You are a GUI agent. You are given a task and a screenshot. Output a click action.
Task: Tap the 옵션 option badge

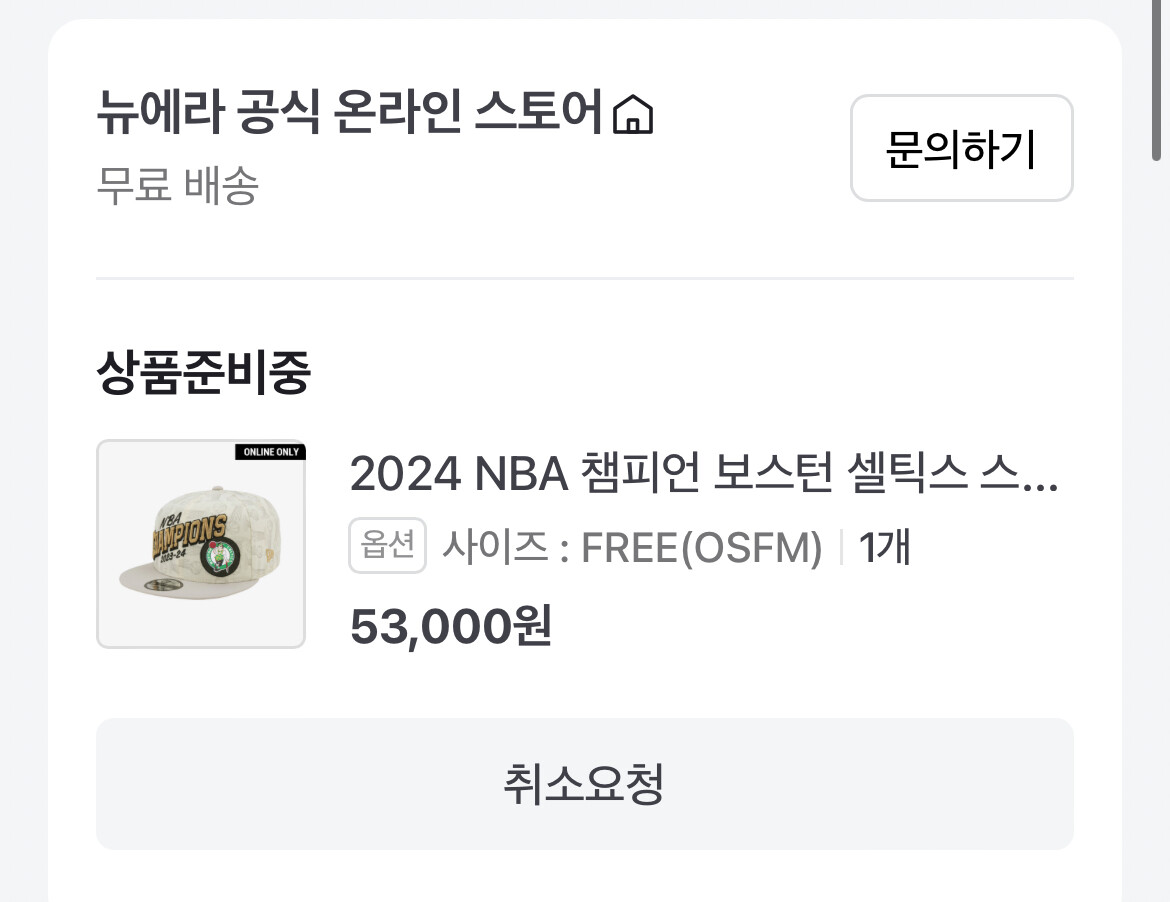click(x=387, y=547)
